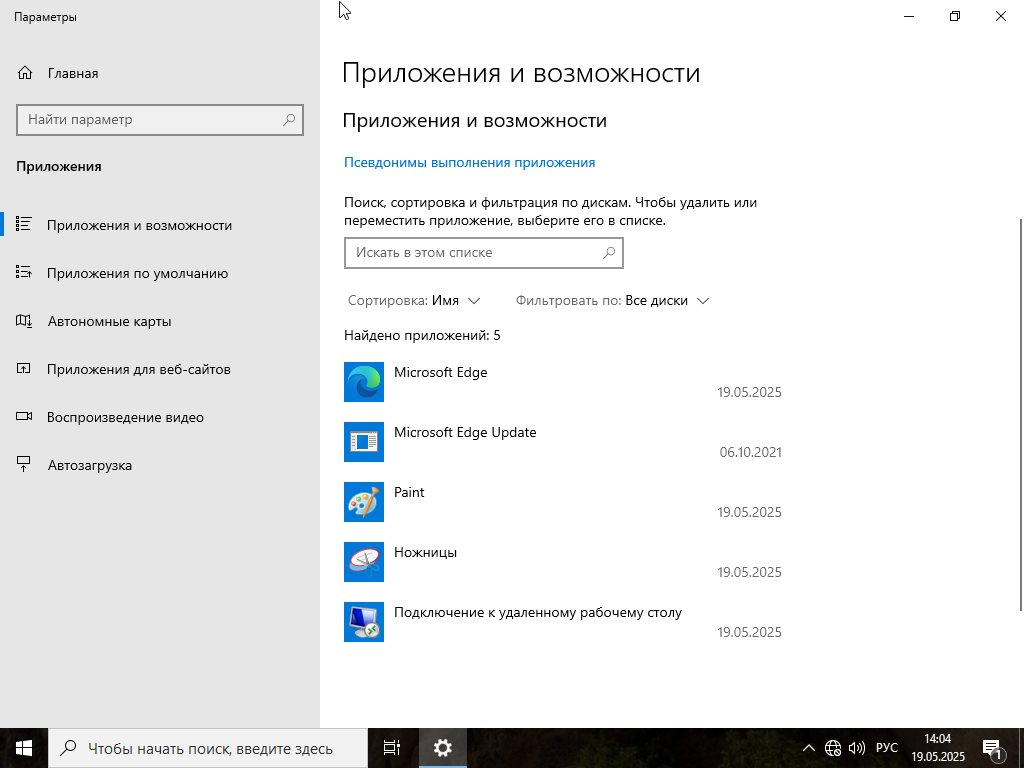1024x768 pixels.
Task: Click the Автозагрузка sidebar icon
Action: pyautogui.click(x=24, y=465)
